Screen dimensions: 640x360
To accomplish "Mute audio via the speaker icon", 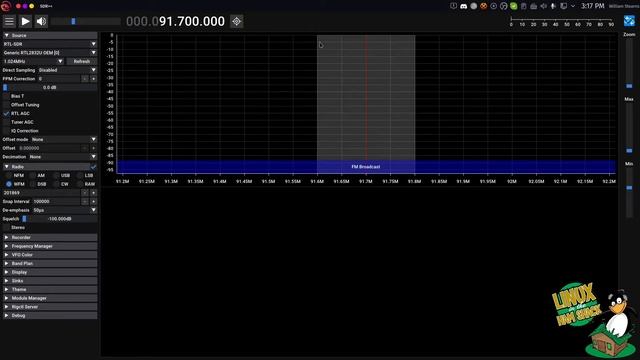I will 41,21.
